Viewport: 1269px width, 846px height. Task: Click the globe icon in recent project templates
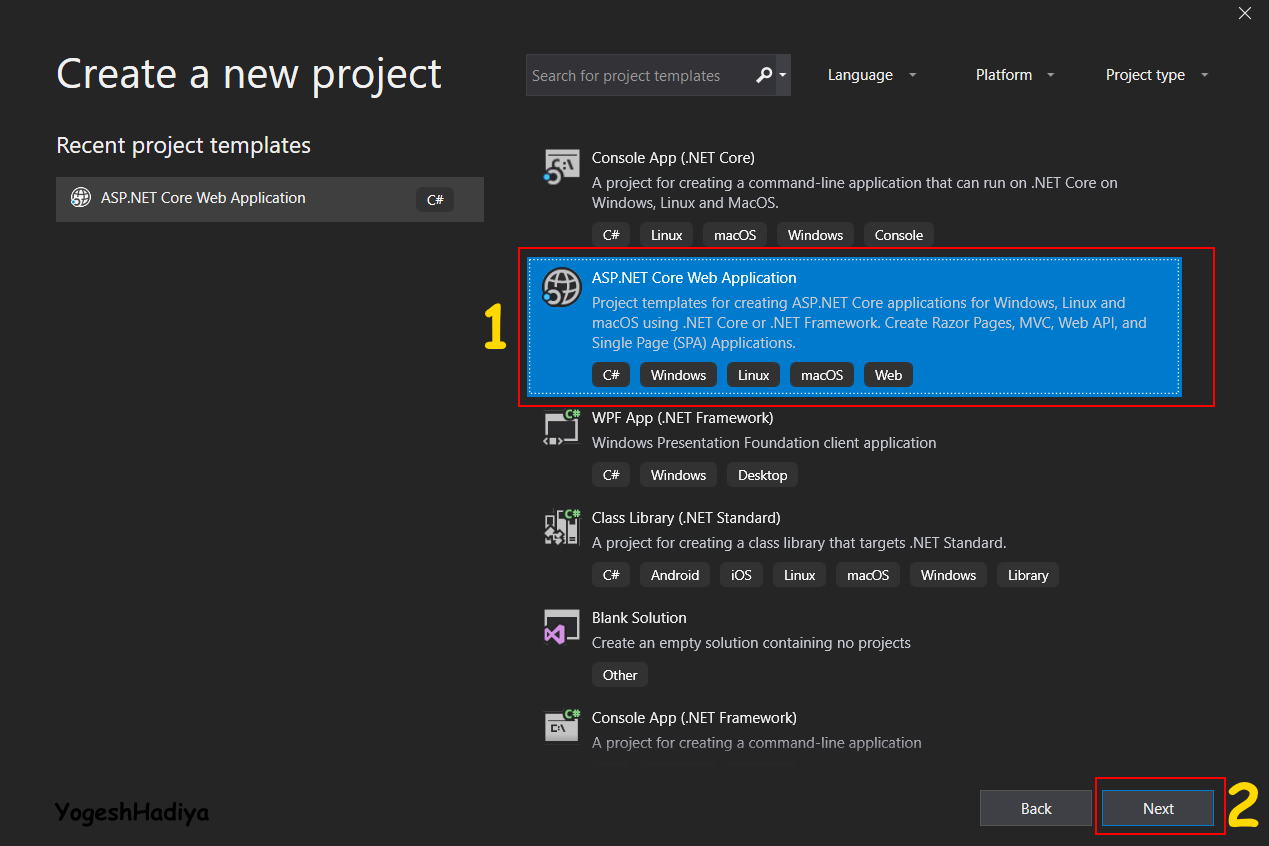[80, 198]
